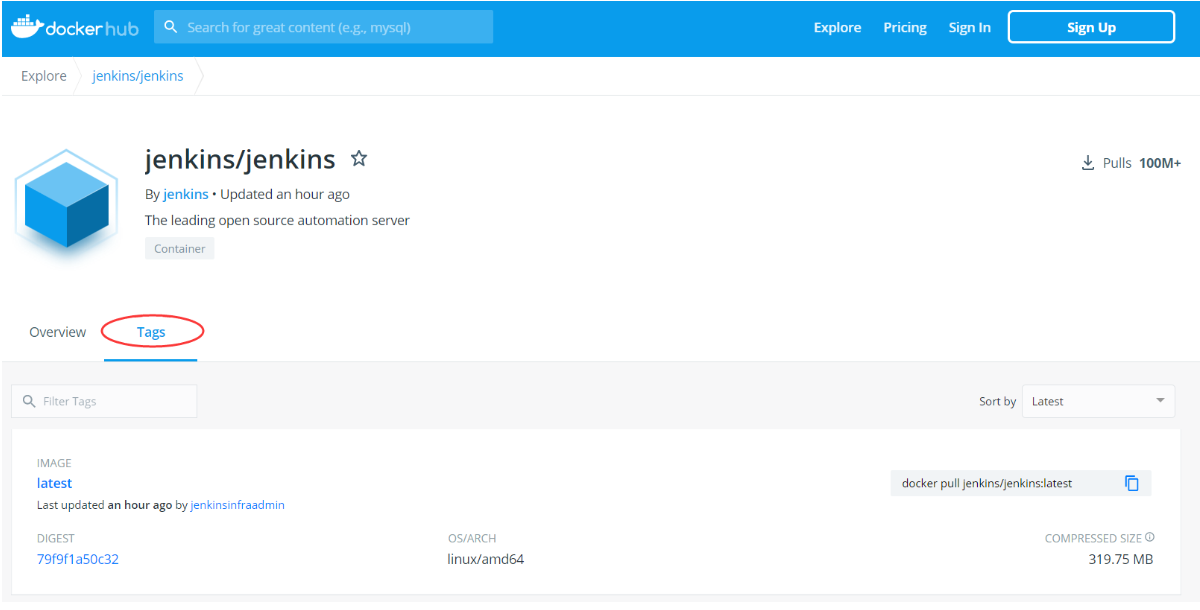Screen dimensions: 1200x610
Task: Click 'The leading open source automation server' text
Action: tap(278, 220)
